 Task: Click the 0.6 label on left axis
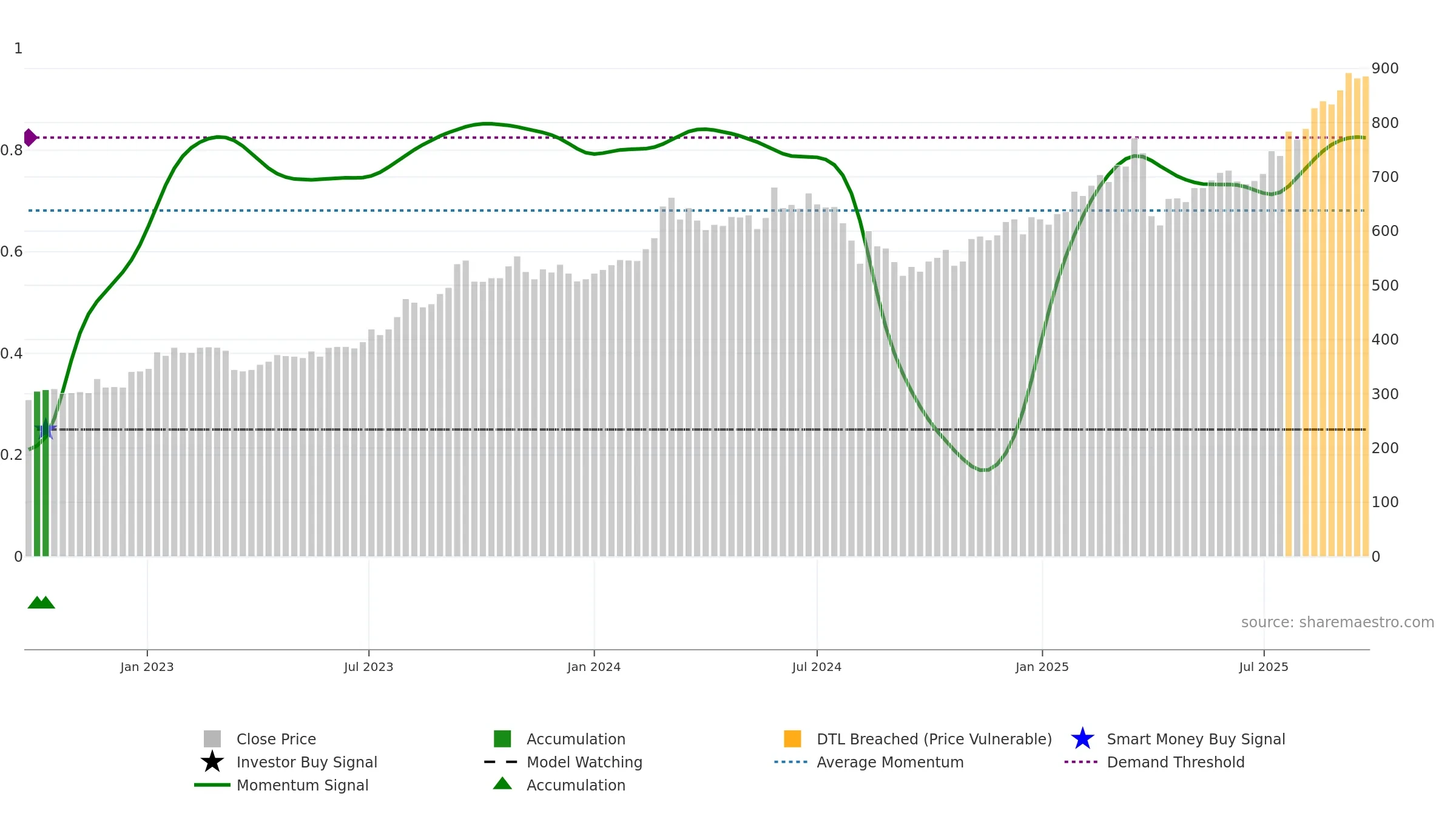point(12,252)
